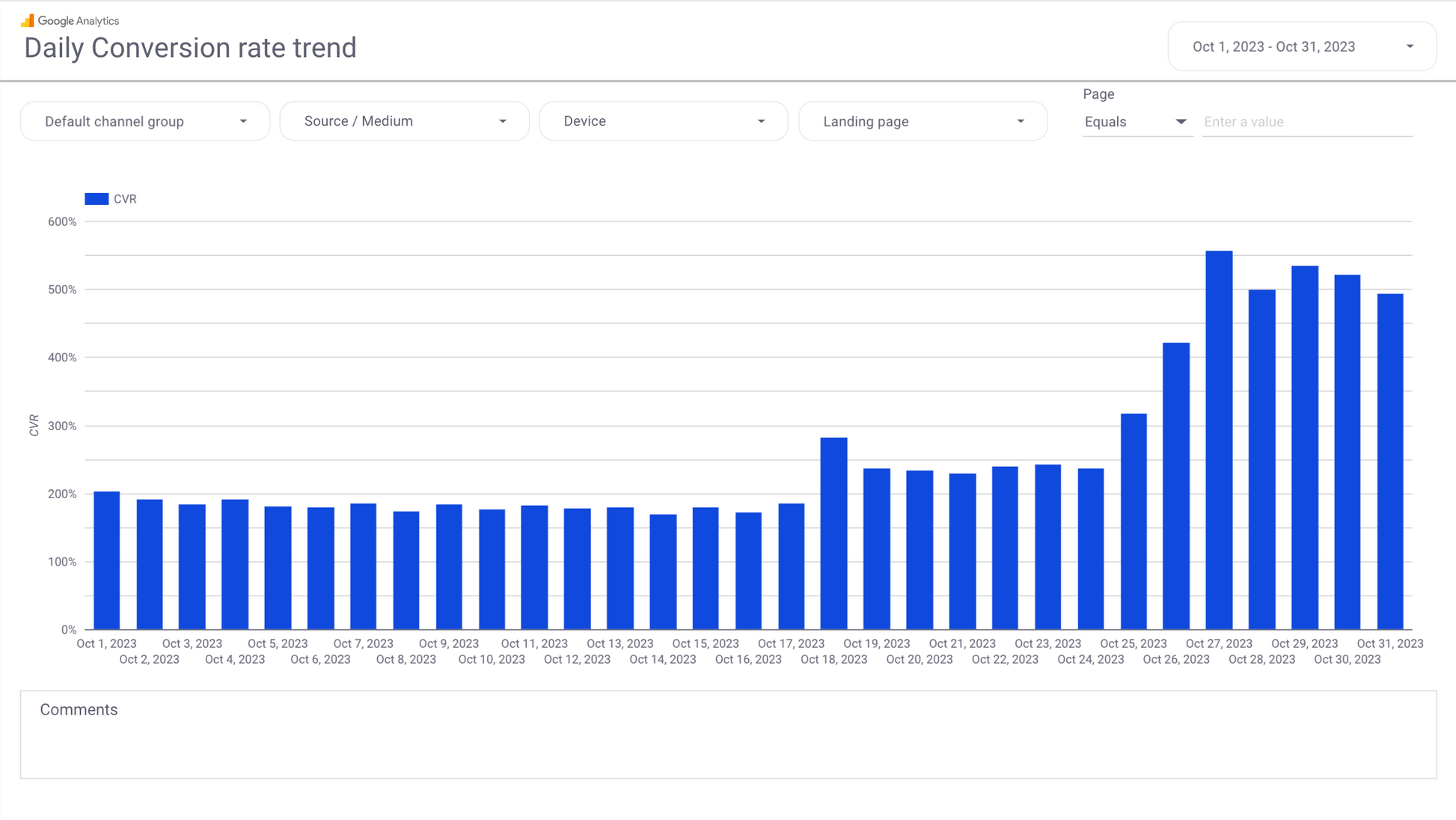Select the Oct 31, 2023 bar

click(1390, 464)
